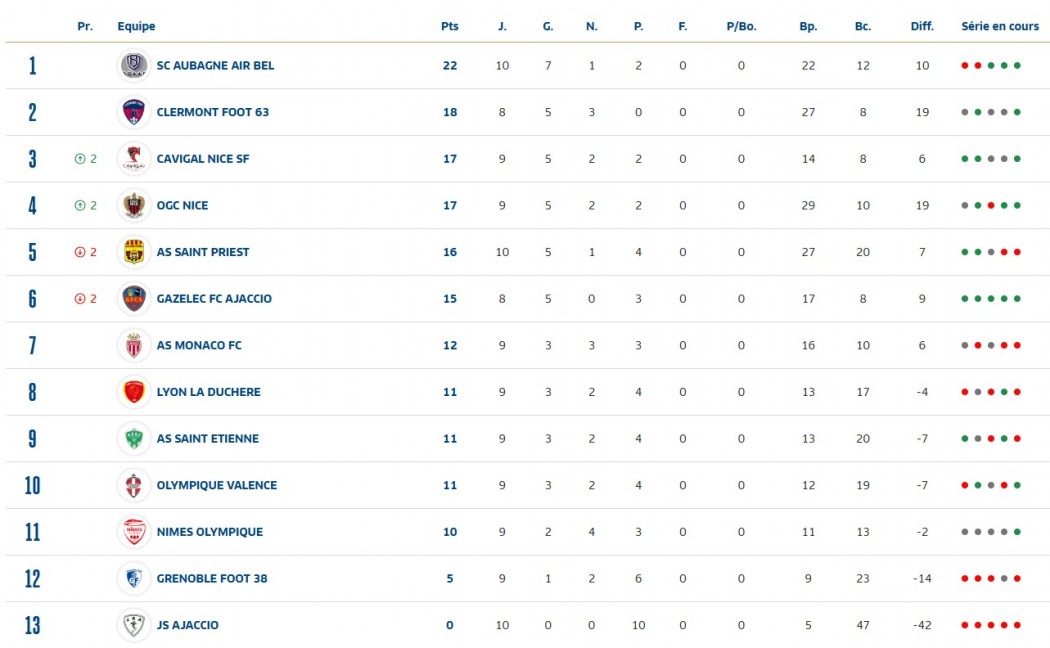Image resolution: width=1050 pixels, height=648 pixels.
Task: Click the SC Aubagne Air Bel club logo
Action: pos(133,66)
